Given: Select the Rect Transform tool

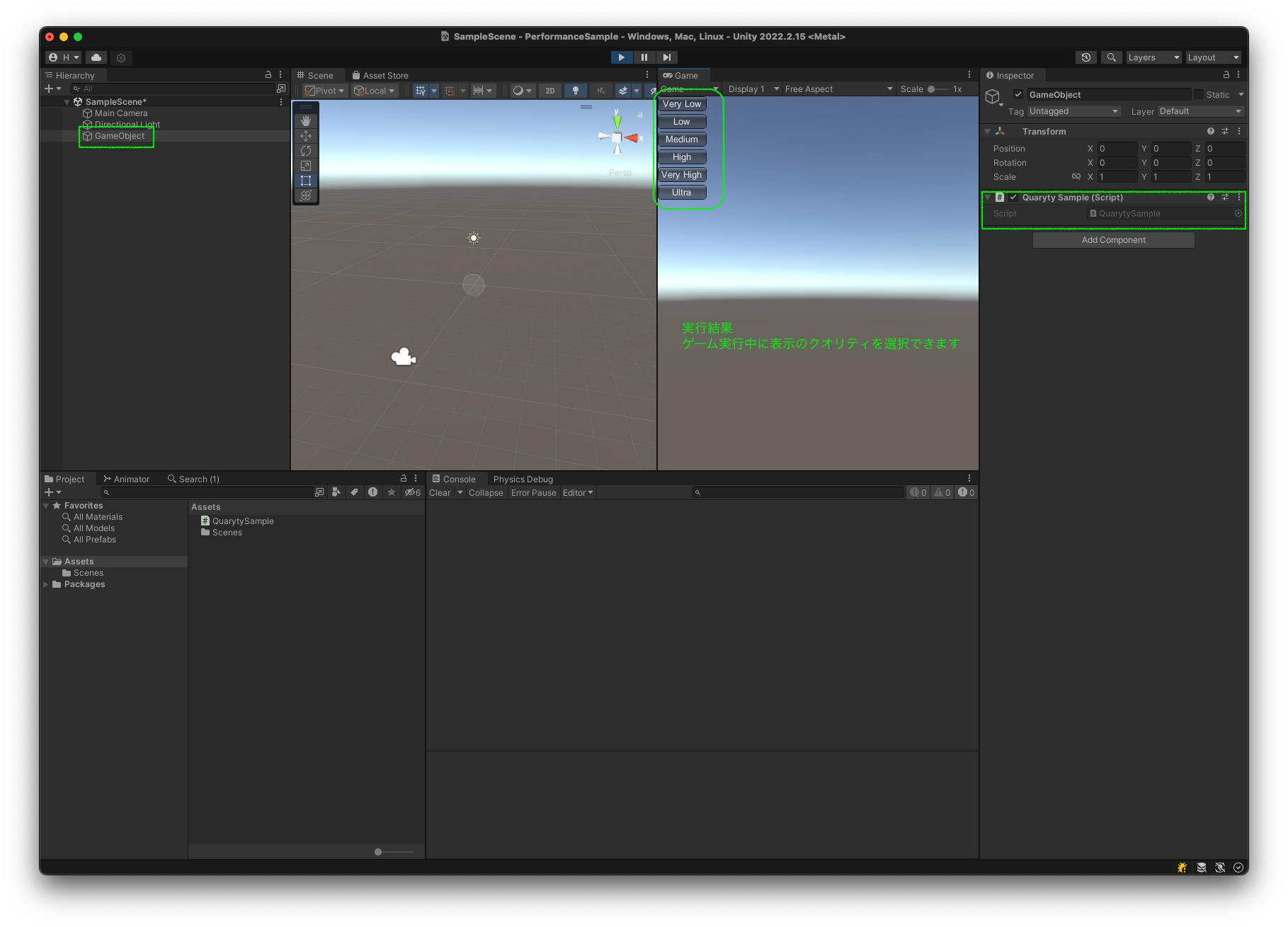Looking at the screenshot, I should pyautogui.click(x=306, y=181).
